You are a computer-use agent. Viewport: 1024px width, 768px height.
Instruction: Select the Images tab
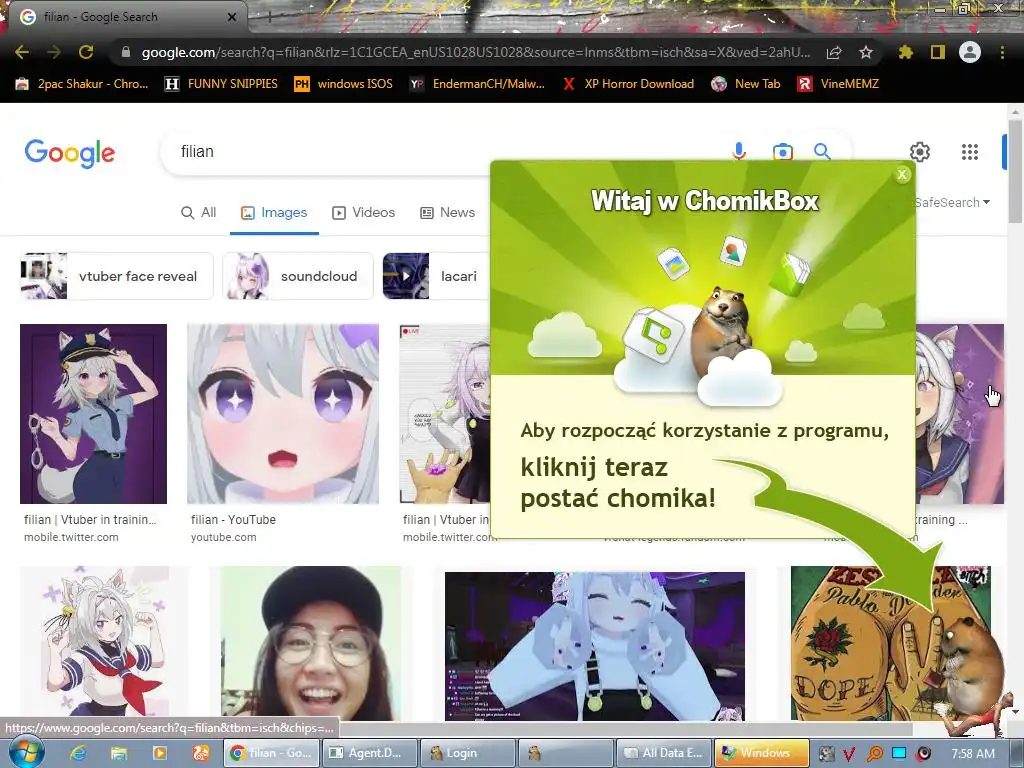click(274, 213)
